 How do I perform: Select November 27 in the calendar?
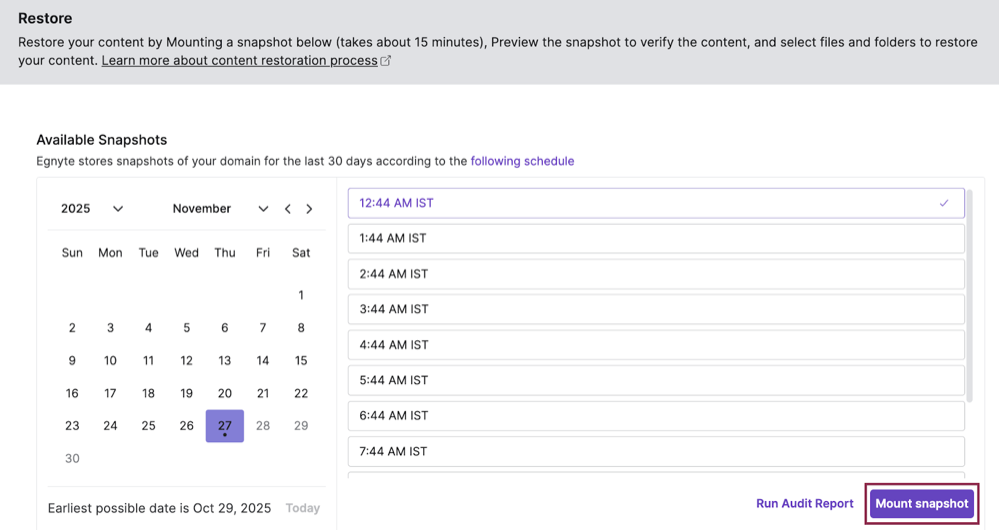225,426
